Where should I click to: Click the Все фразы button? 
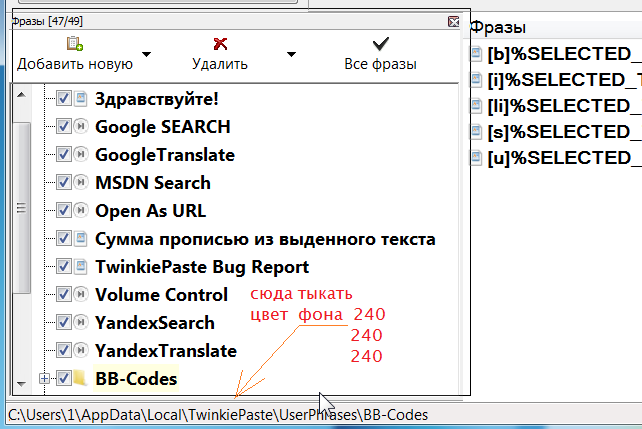[381, 54]
